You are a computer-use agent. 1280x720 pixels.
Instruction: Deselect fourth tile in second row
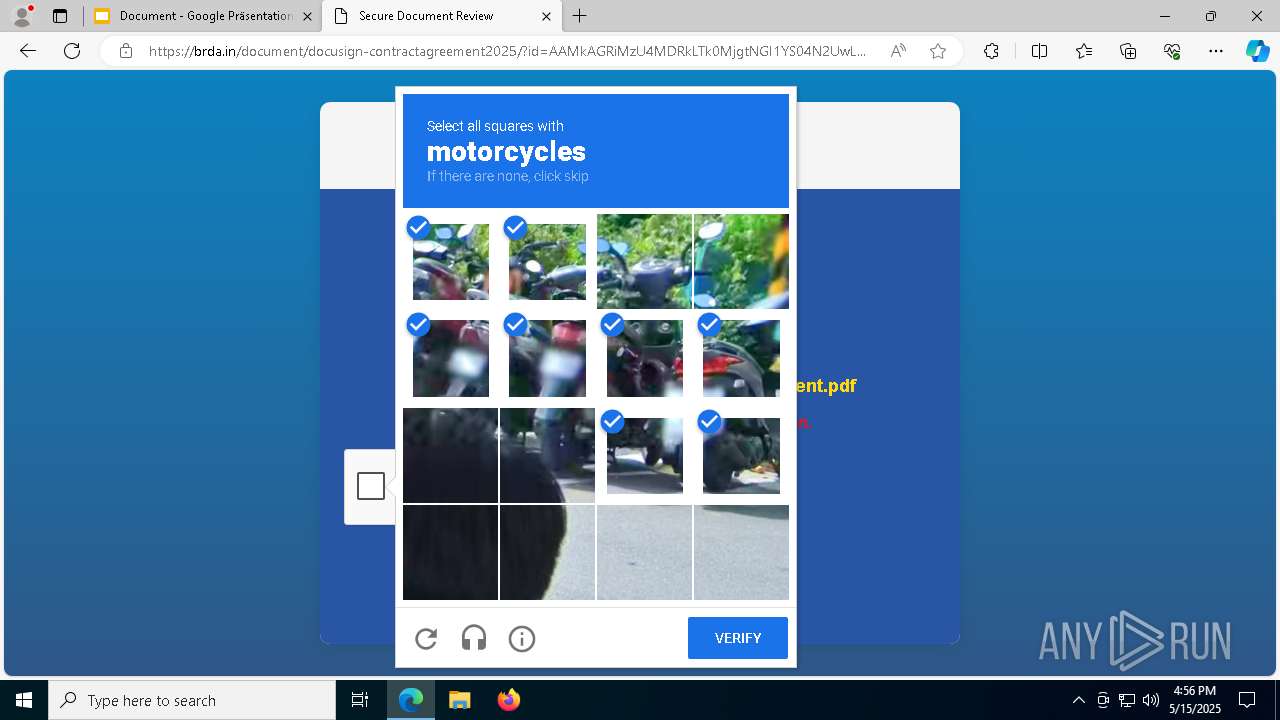click(741, 358)
